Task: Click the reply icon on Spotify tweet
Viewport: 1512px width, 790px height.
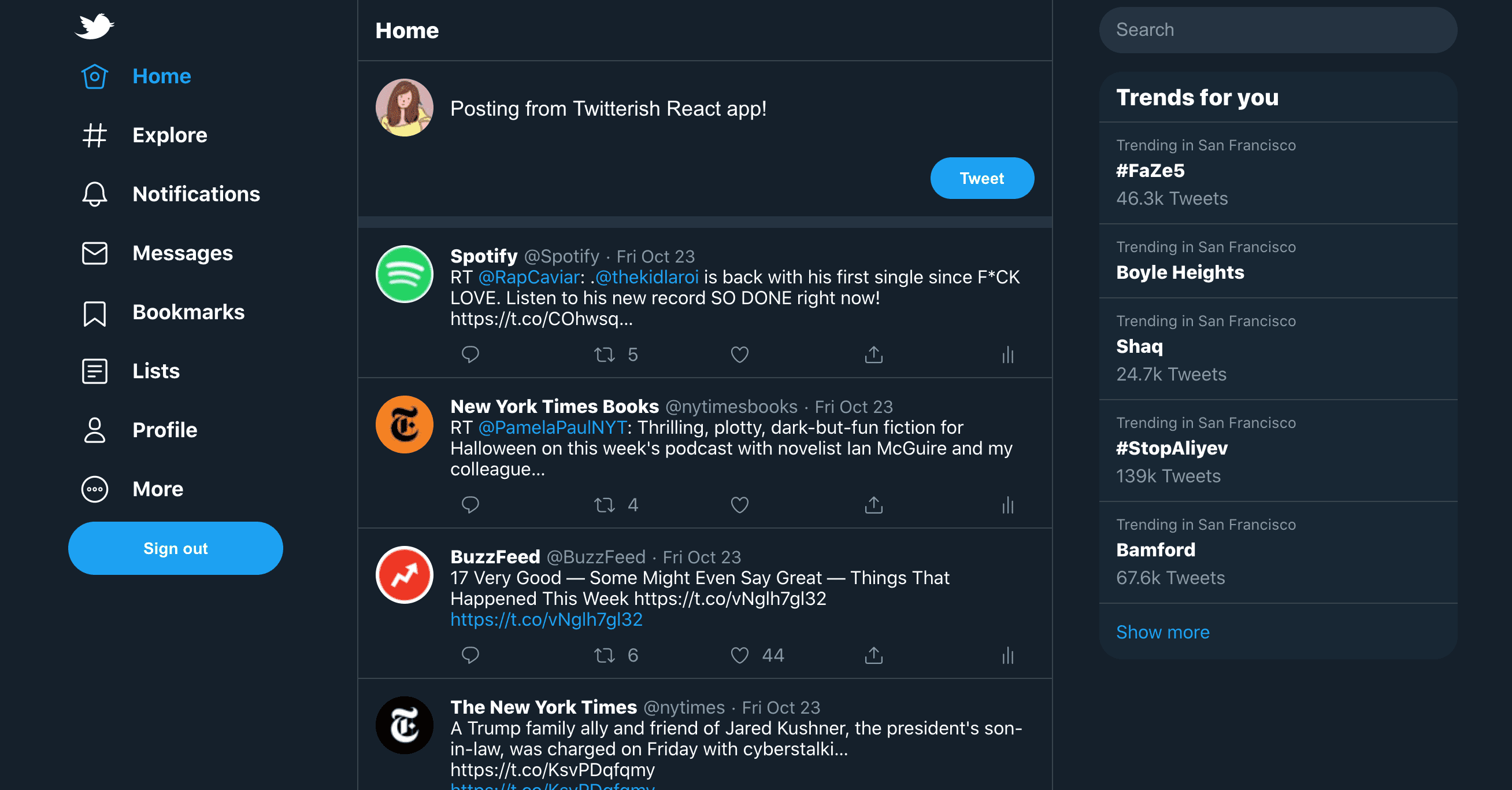Action: (x=470, y=354)
